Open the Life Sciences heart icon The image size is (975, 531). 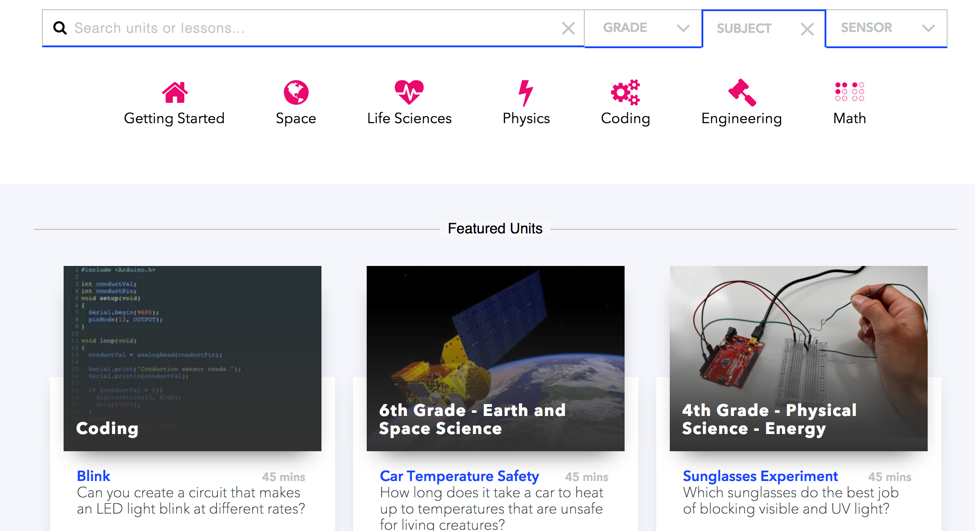409,92
